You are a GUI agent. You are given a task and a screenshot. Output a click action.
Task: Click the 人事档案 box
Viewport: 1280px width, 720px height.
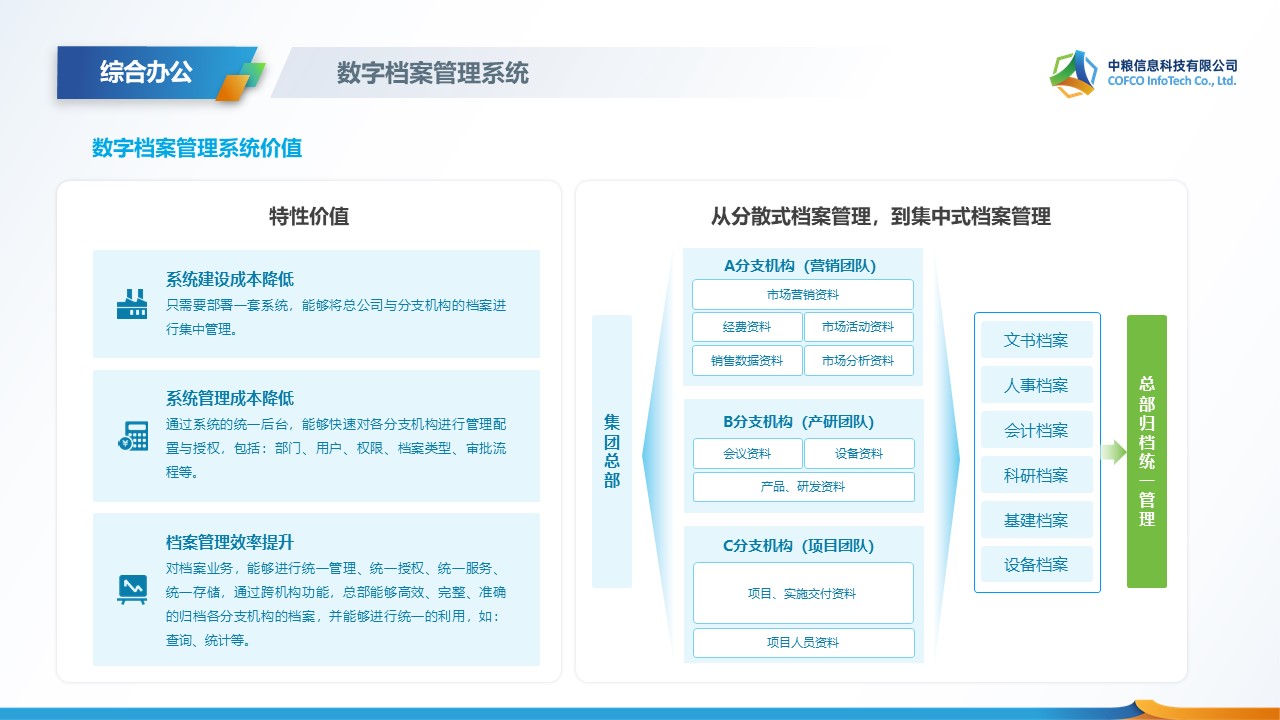click(1036, 385)
